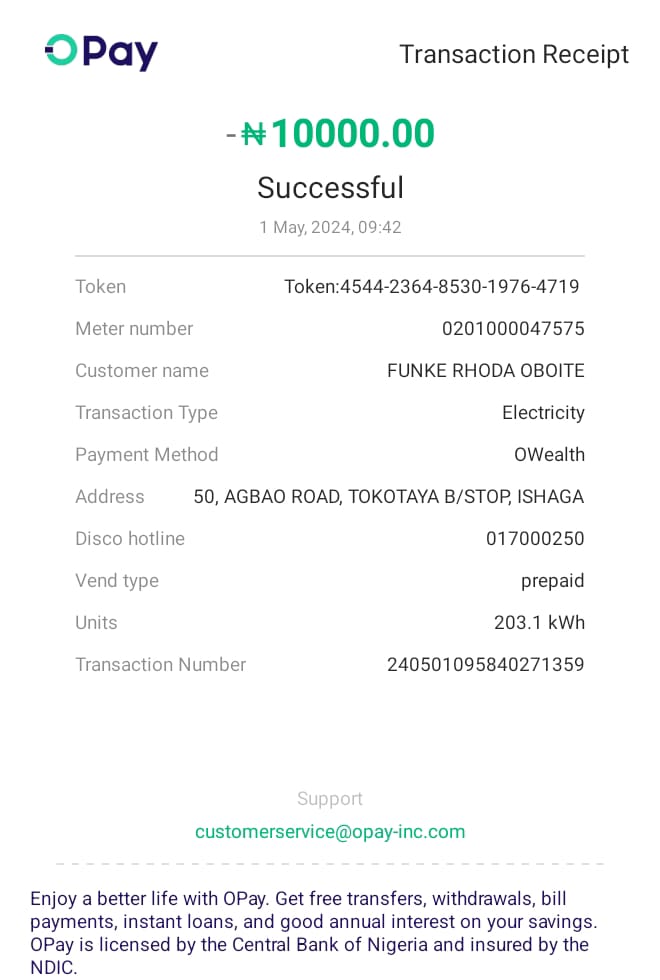Click the Electricity transaction type value

[x=543, y=413]
